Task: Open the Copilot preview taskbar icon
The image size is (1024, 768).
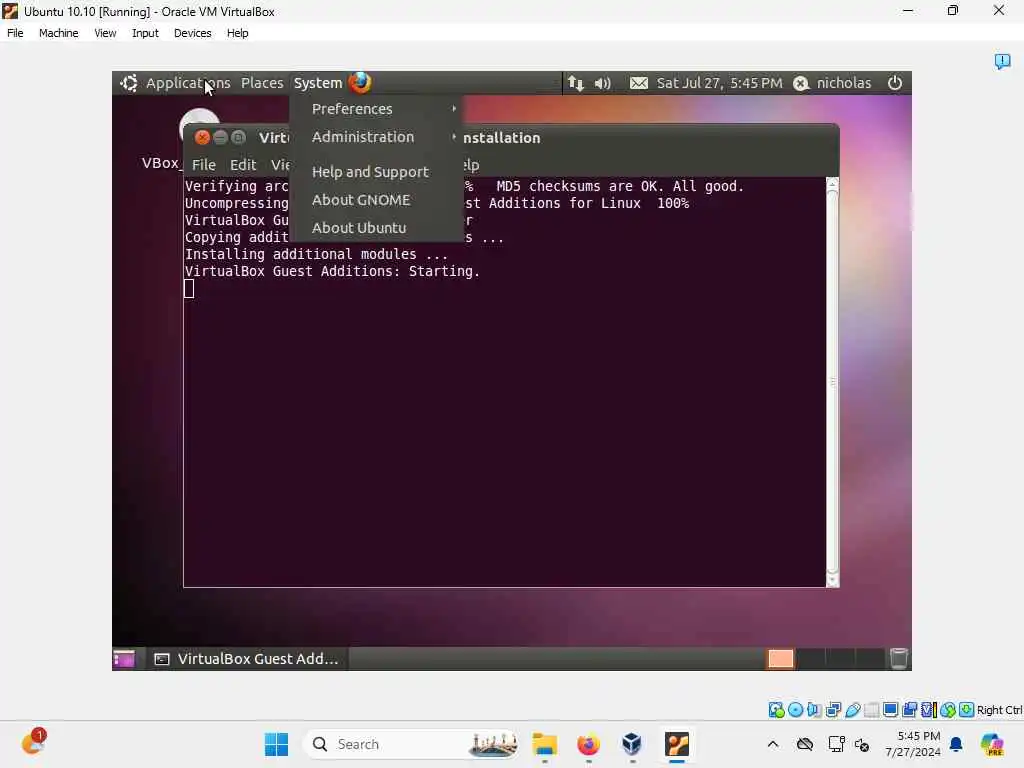Action: pyautogui.click(x=992, y=744)
